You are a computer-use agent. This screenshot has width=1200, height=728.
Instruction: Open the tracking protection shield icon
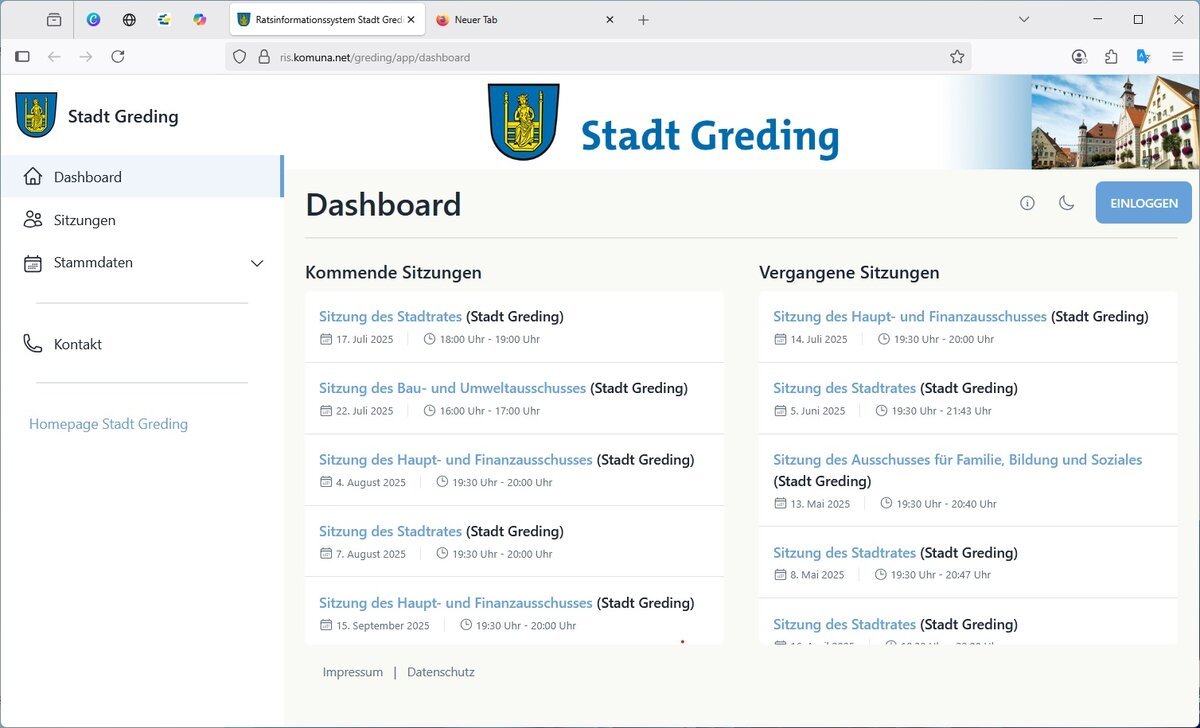point(239,57)
